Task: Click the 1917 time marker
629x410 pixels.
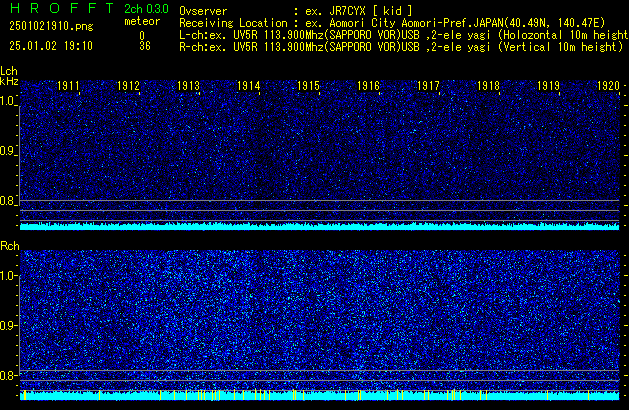Action: [x=428, y=86]
